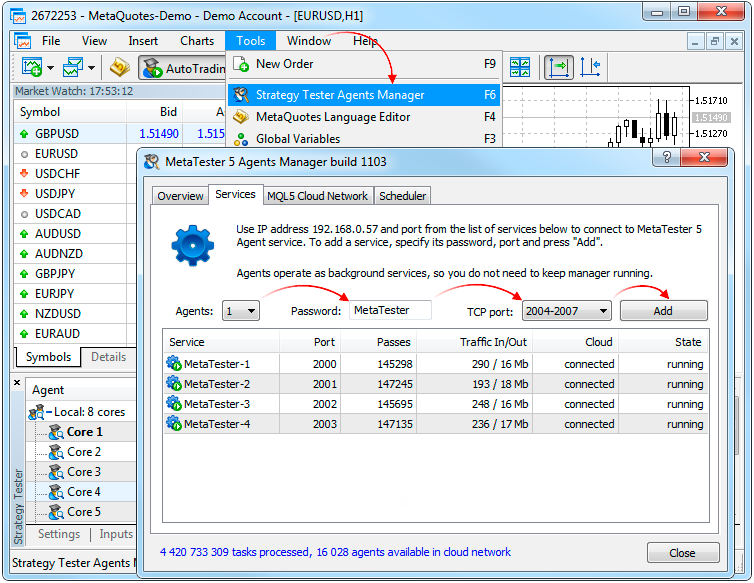
Task: Open the Tools menu
Action: [251, 41]
